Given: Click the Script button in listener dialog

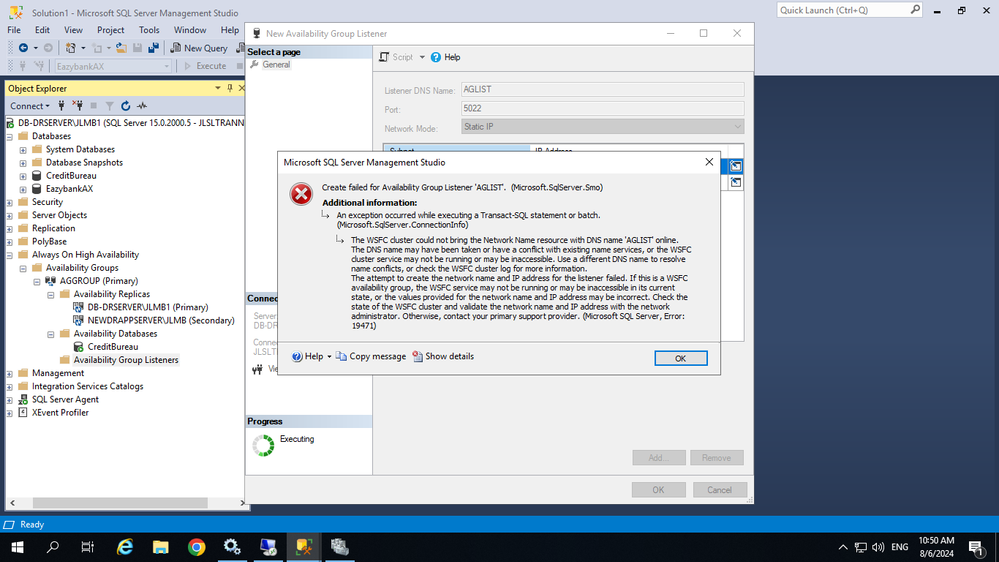Looking at the screenshot, I should (x=396, y=57).
